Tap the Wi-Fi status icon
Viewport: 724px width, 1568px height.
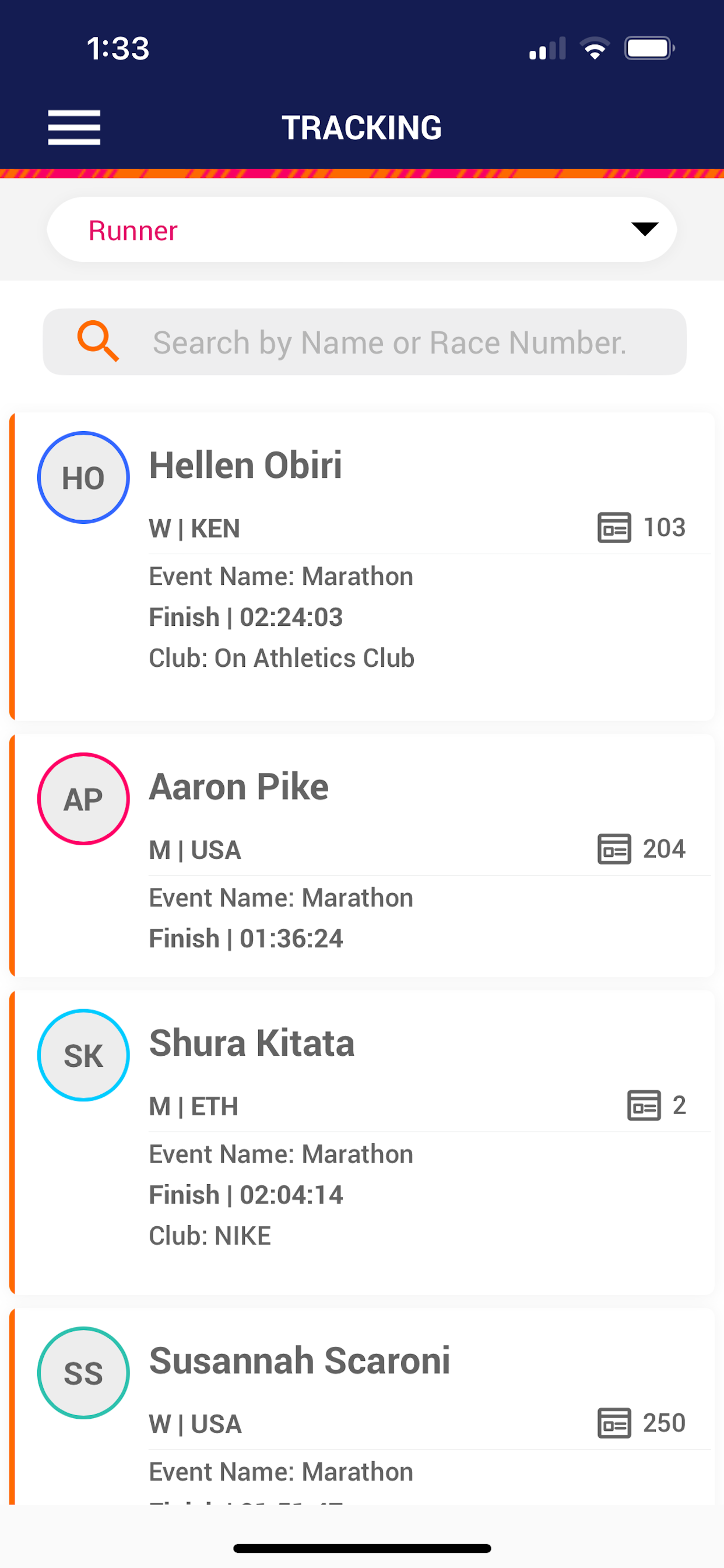(x=595, y=48)
